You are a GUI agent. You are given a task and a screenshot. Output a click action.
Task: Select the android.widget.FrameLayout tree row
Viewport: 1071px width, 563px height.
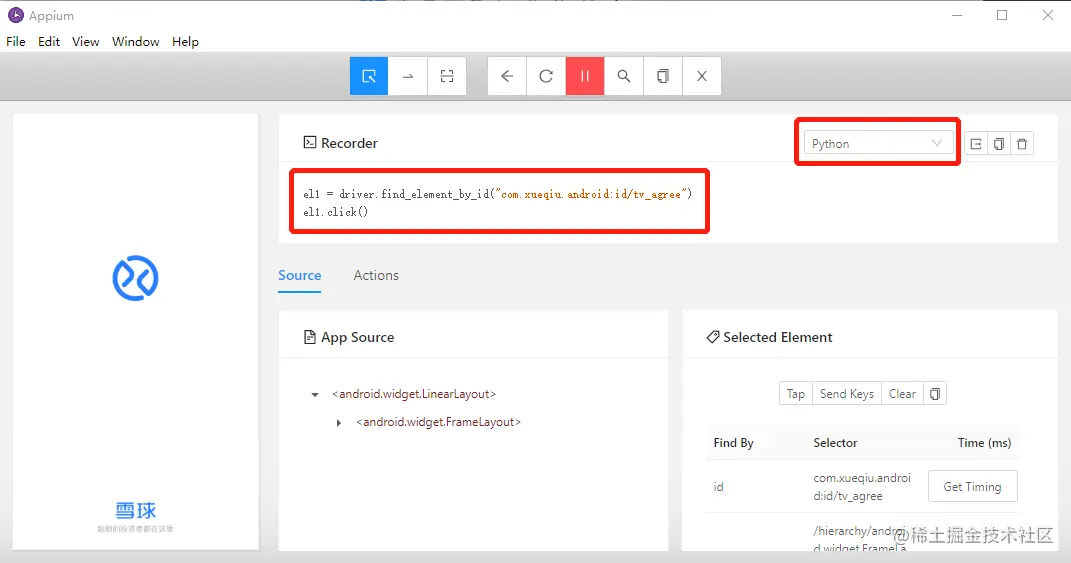pyautogui.click(x=439, y=422)
